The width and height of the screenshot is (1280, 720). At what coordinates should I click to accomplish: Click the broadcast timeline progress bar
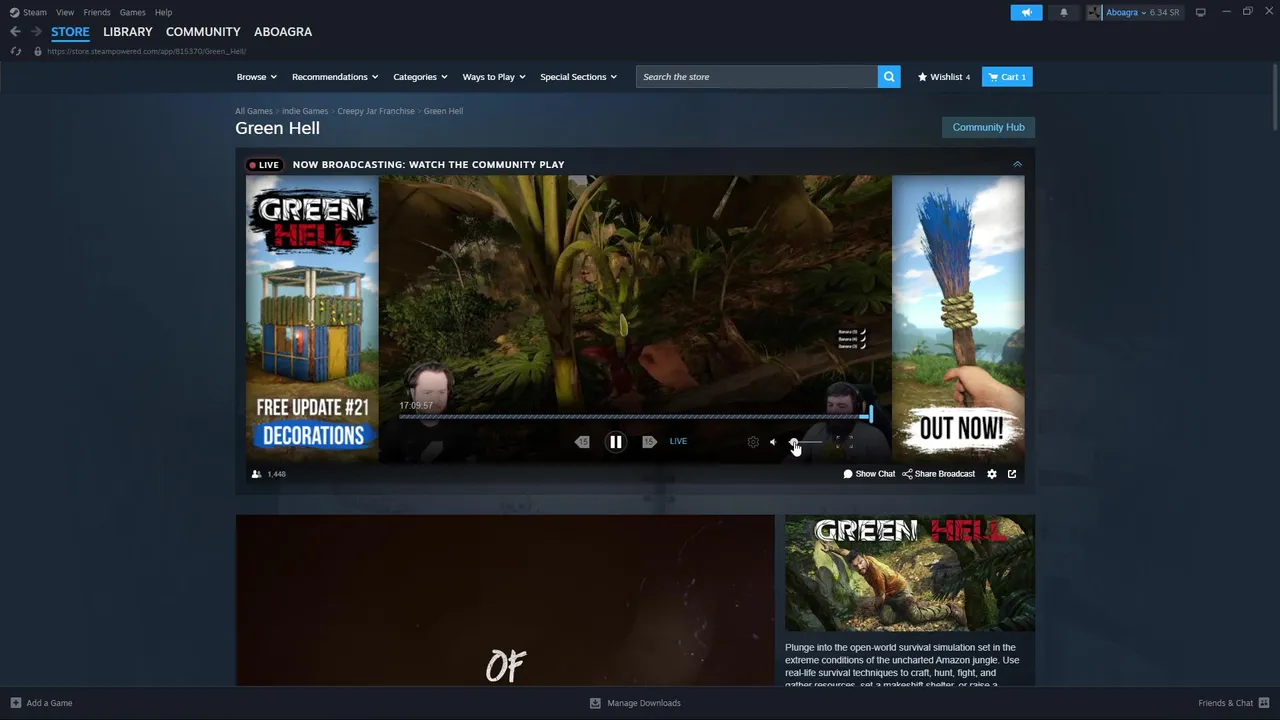tap(635, 416)
